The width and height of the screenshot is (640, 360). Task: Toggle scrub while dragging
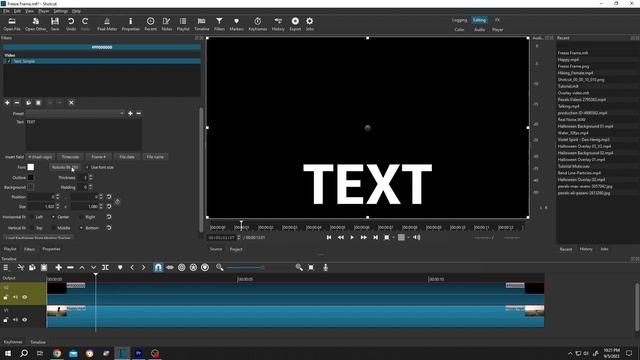pos(170,267)
